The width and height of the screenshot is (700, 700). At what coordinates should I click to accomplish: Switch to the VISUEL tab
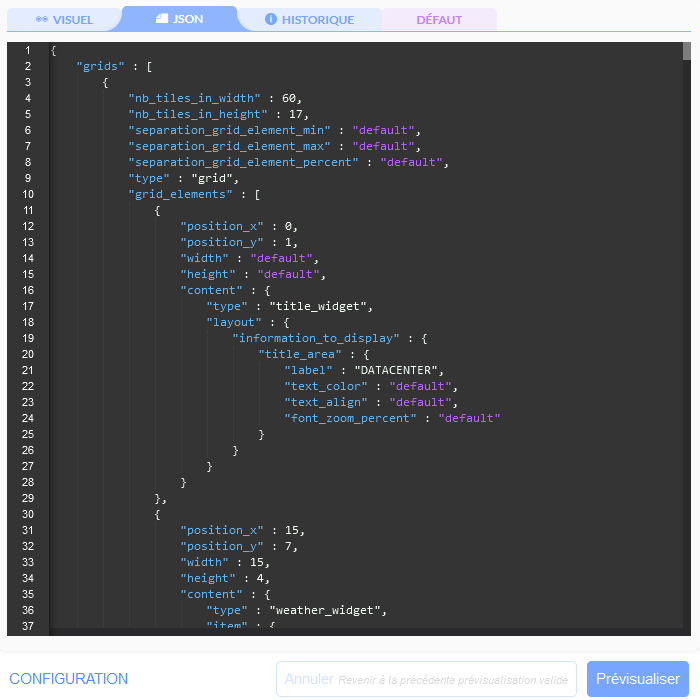pos(64,20)
